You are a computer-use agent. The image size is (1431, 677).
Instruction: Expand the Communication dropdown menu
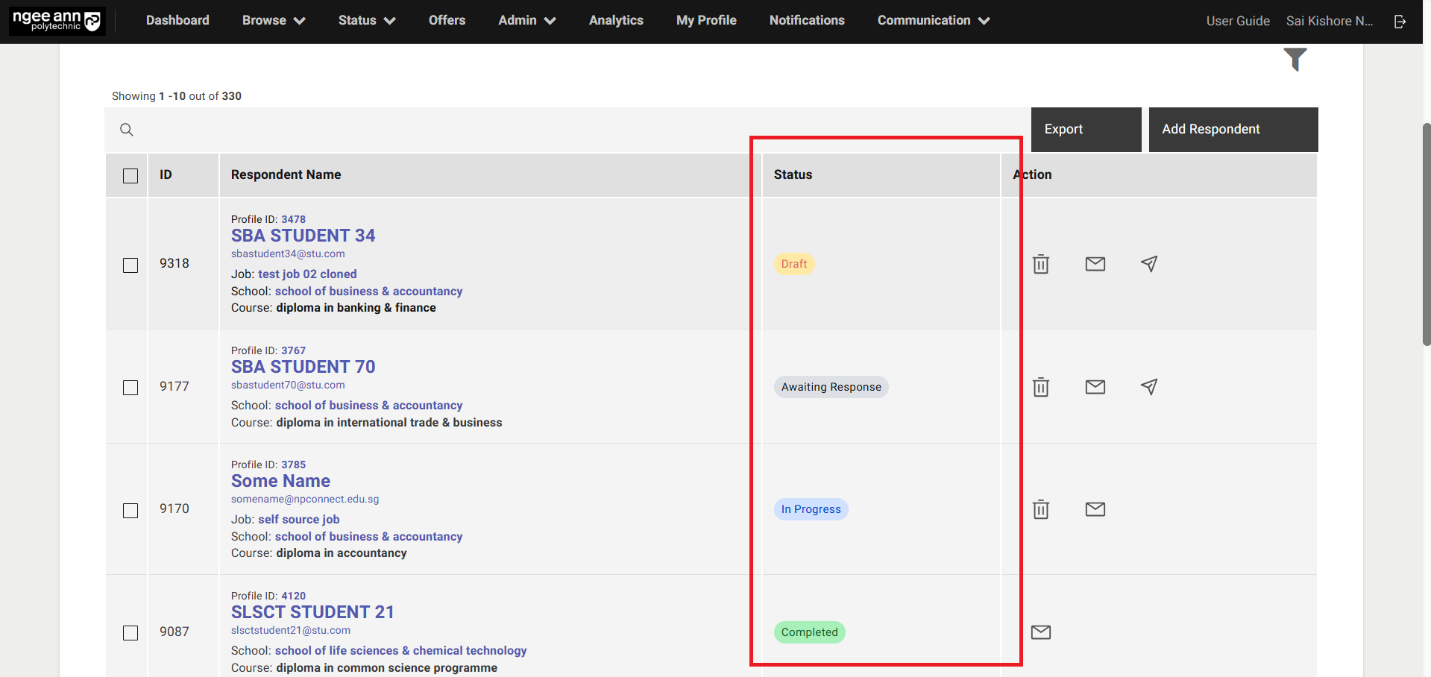[933, 20]
